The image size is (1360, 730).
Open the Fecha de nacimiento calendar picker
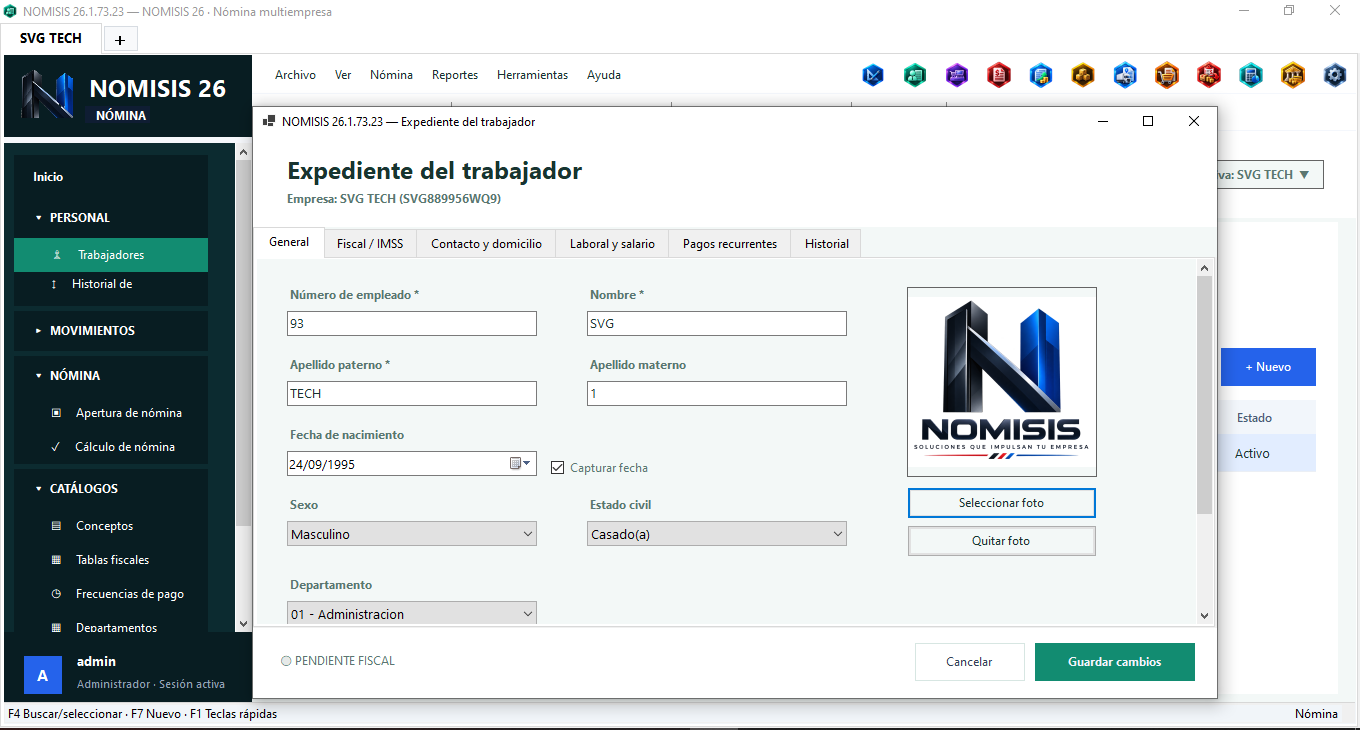tap(520, 464)
